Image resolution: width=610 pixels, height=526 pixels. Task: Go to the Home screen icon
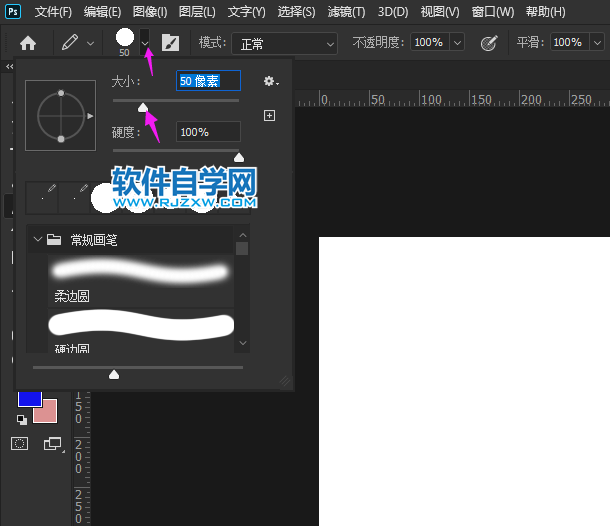point(28,43)
